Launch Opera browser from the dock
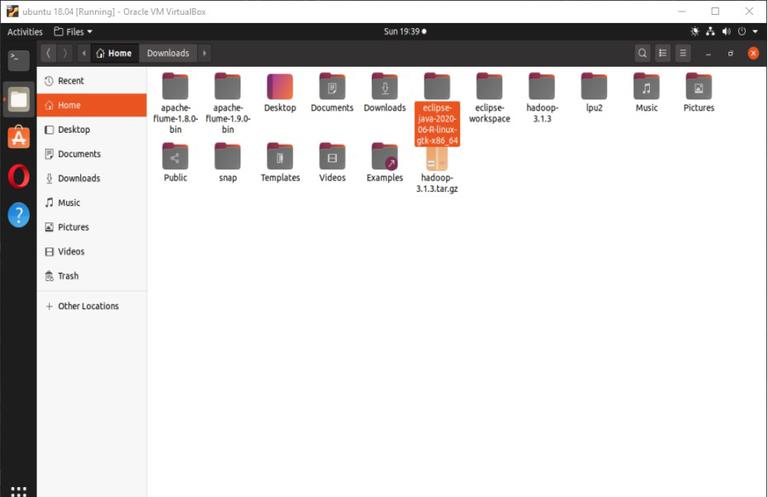The image size is (768, 497). (x=19, y=176)
